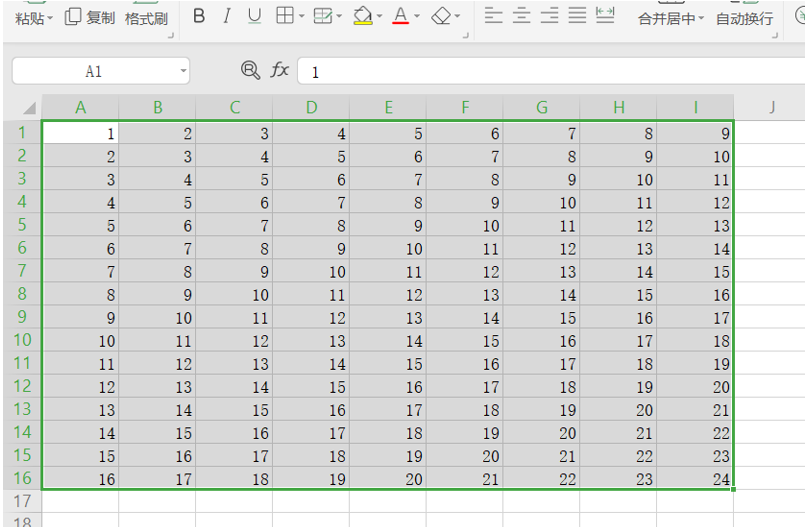806x527 pixels.
Task: Click the selection fill handle
Action: [734, 489]
